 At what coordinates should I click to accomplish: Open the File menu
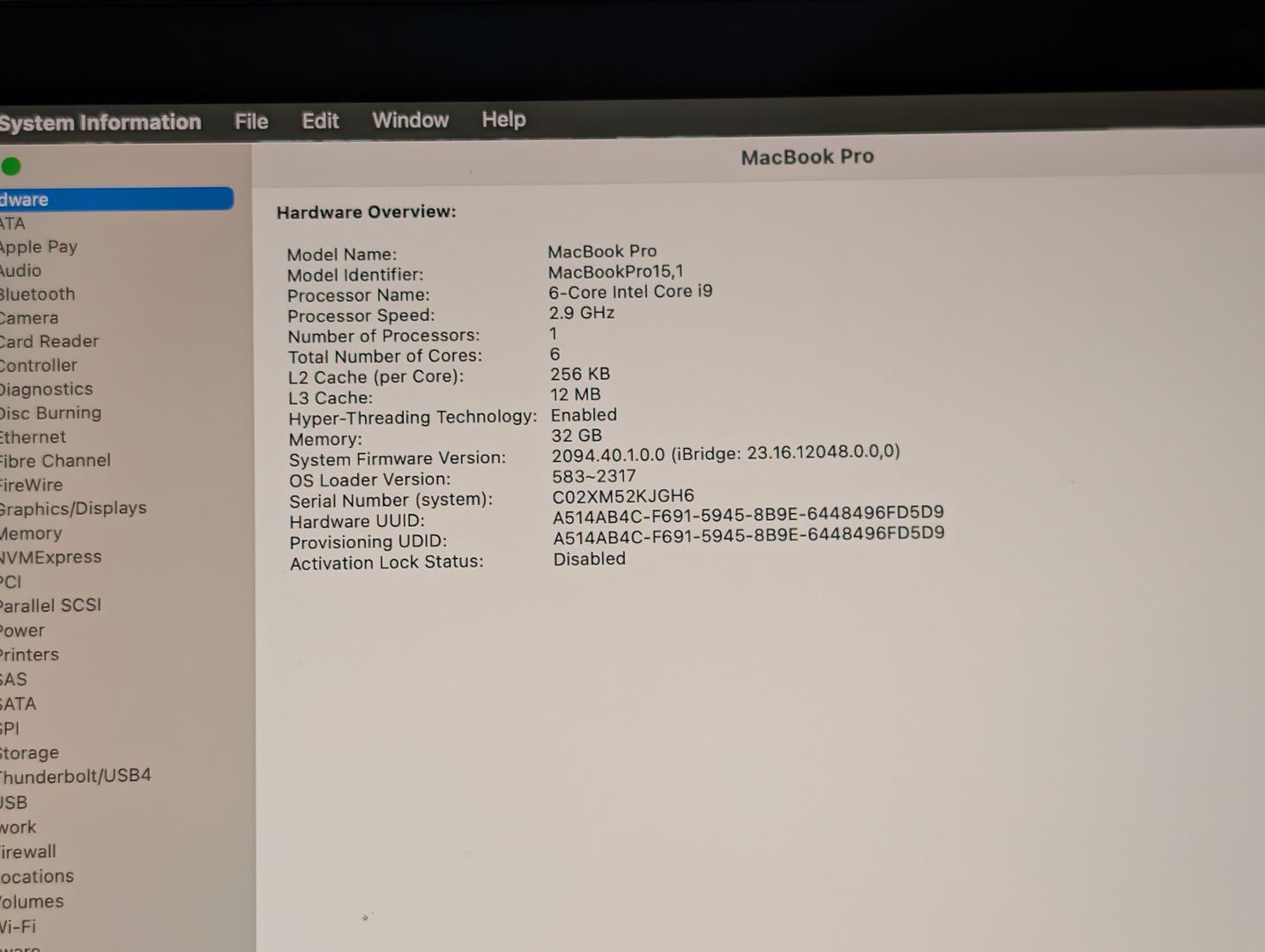point(251,122)
